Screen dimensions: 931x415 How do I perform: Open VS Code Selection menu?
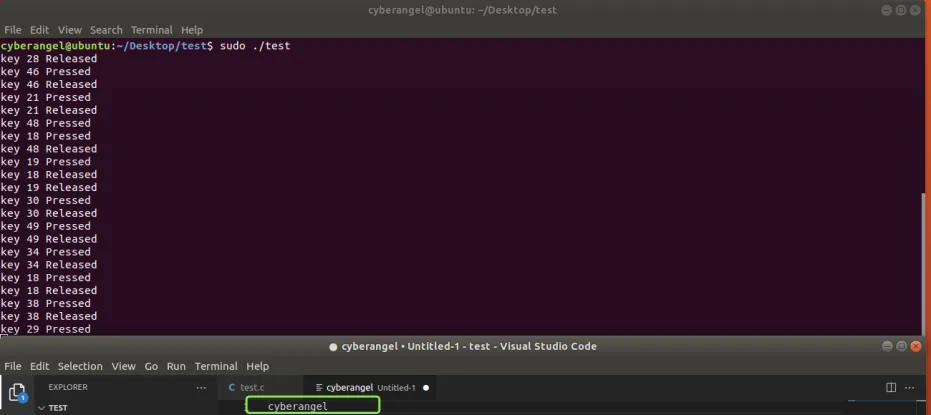pyautogui.click(x=80, y=366)
